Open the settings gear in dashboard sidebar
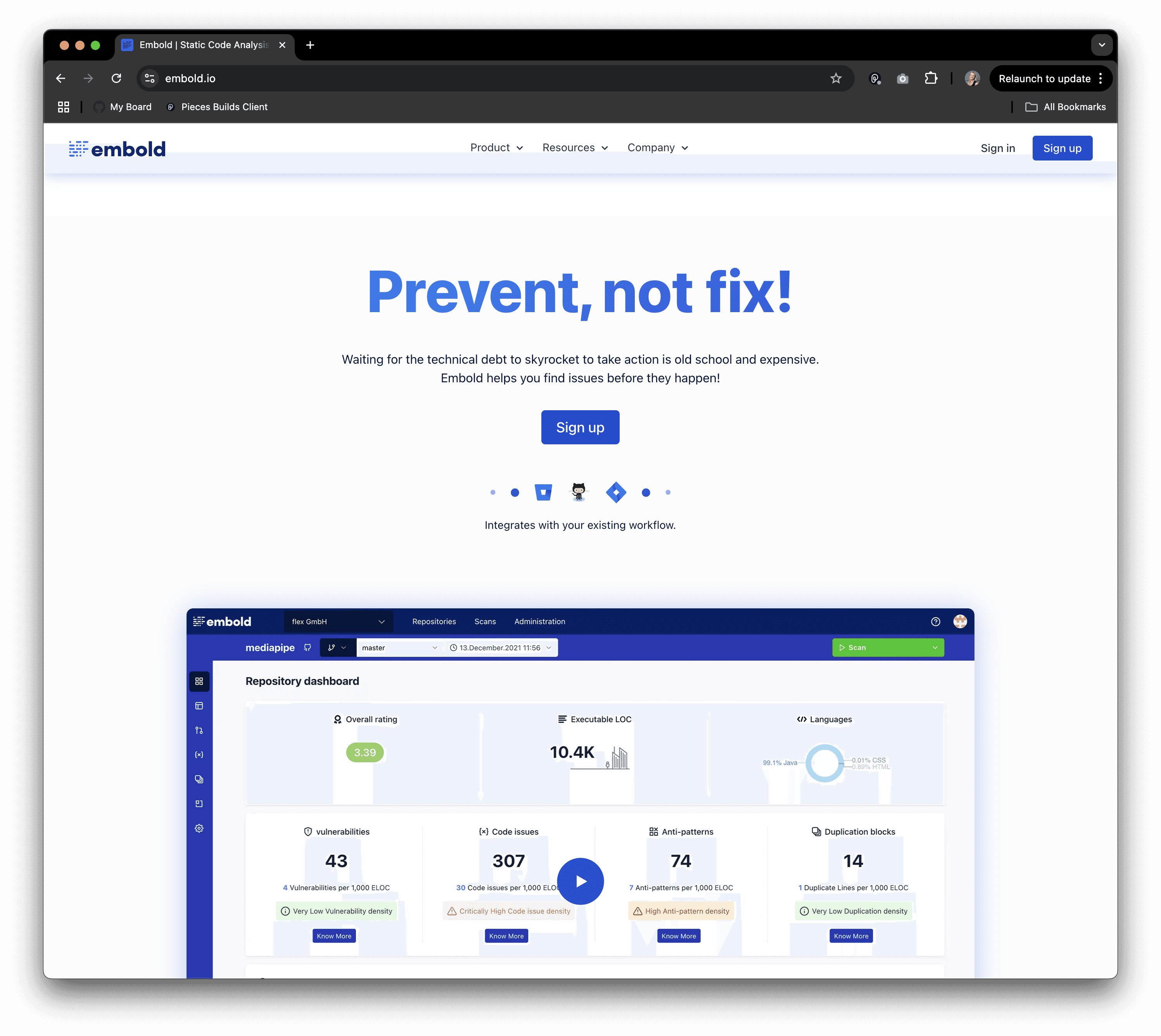 (x=199, y=828)
